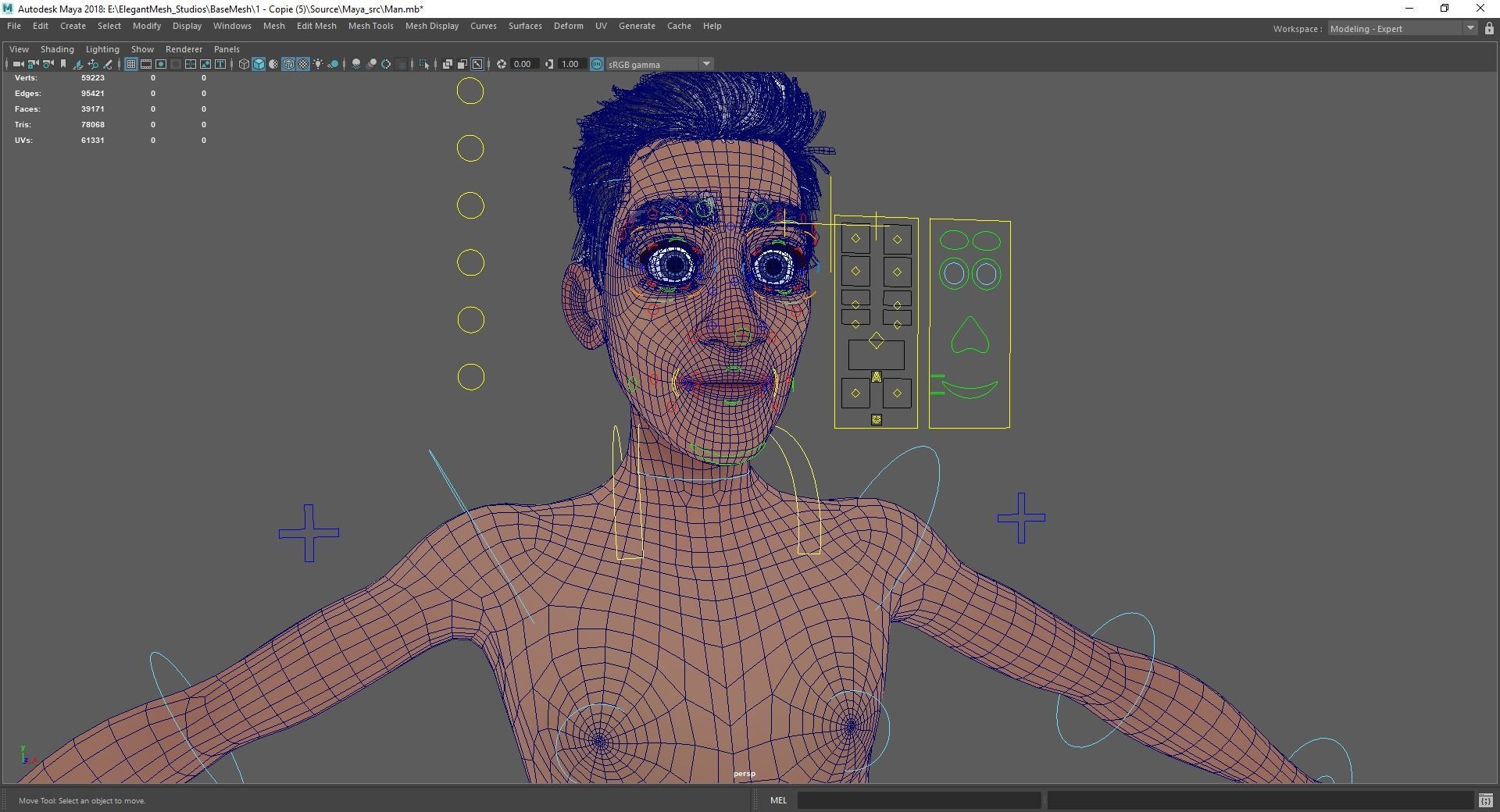
Task: Open the Mesh Display menu
Action: pyautogui.click(x=432, y=26)
